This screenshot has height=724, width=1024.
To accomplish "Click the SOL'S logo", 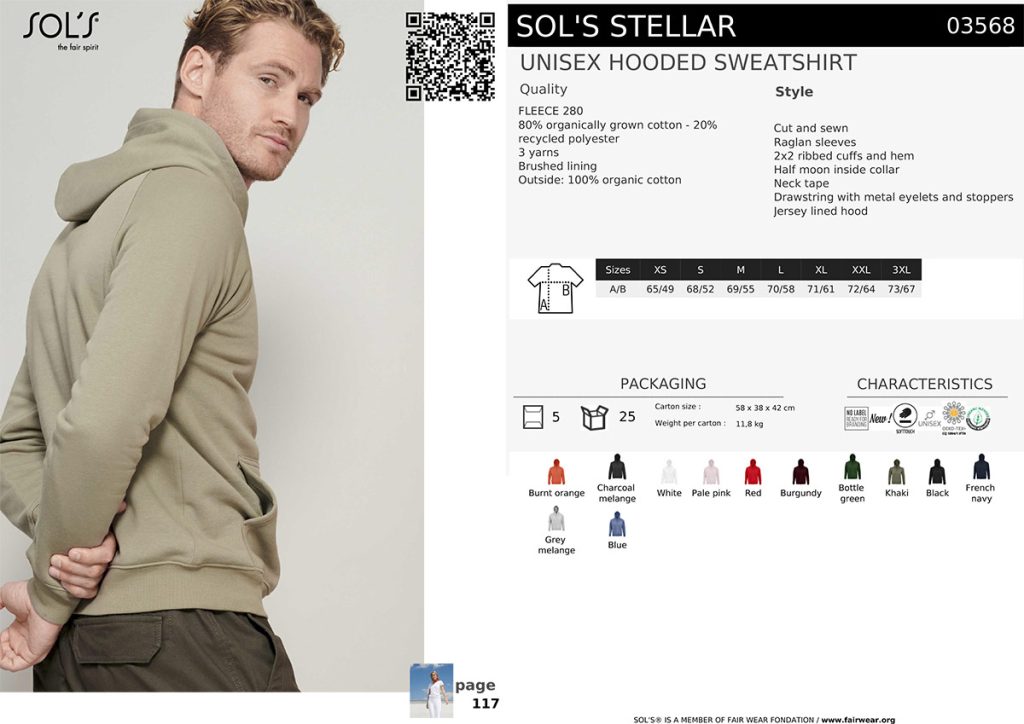I will [61, 31].
